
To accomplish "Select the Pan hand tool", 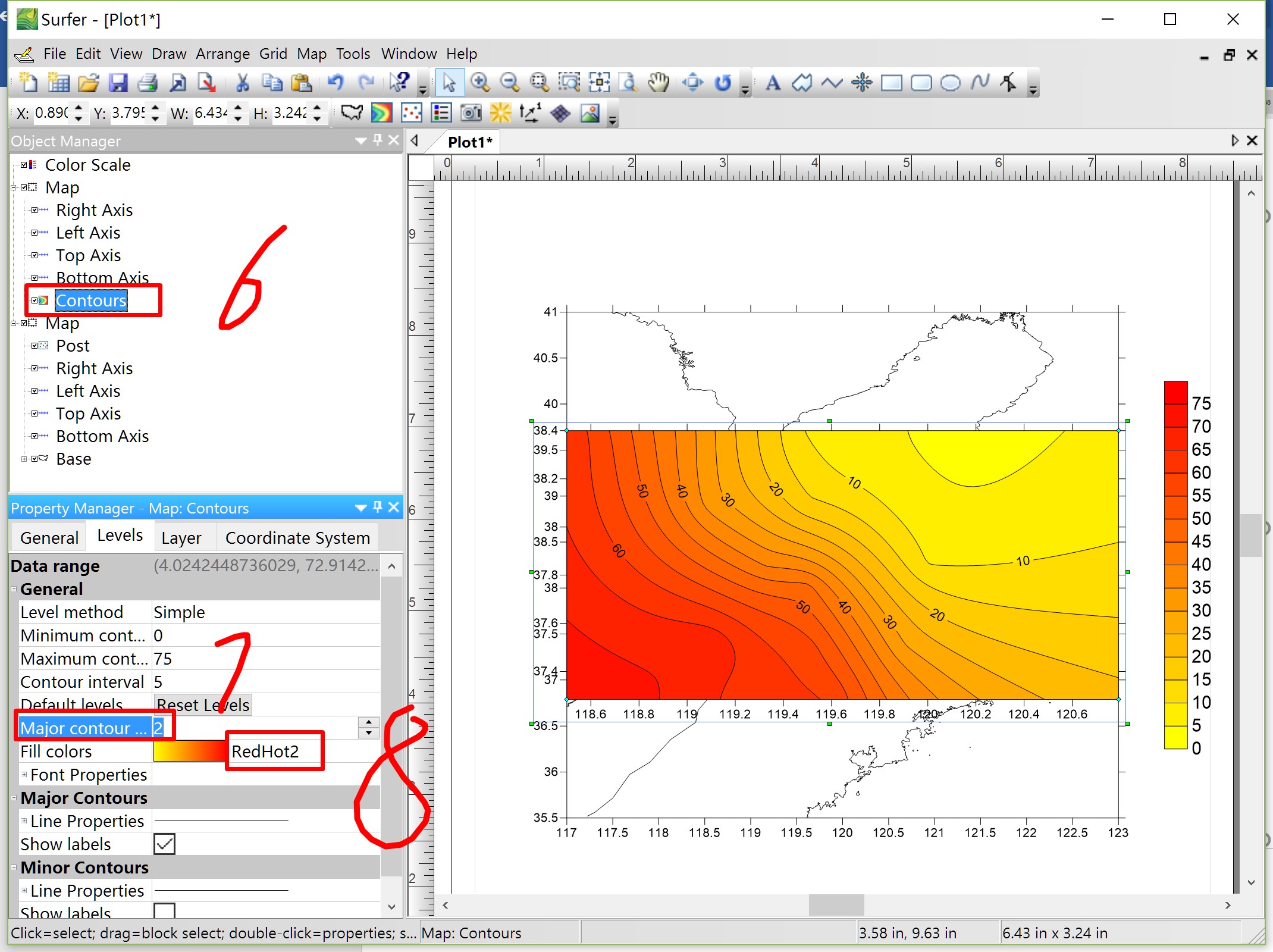I will click(x=658, y=83).
